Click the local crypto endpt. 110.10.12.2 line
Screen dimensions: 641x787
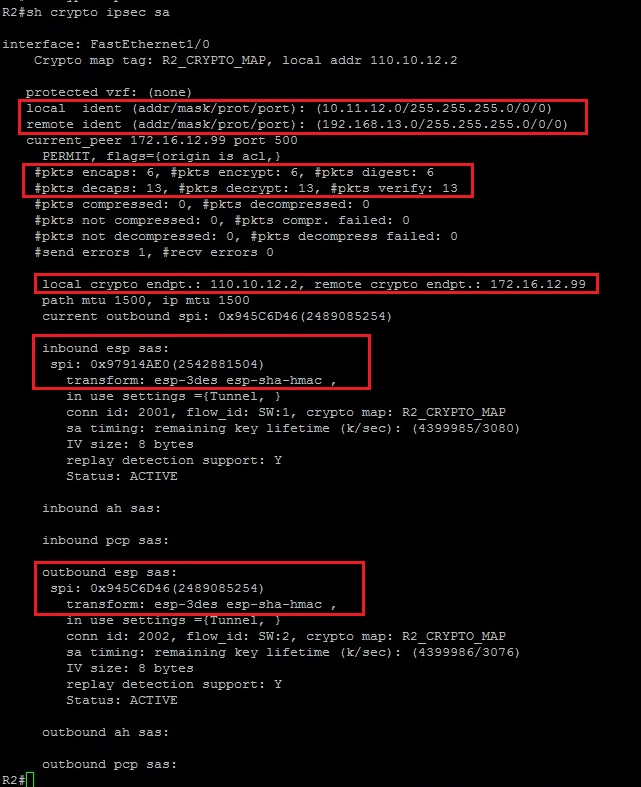coord(314,285)
